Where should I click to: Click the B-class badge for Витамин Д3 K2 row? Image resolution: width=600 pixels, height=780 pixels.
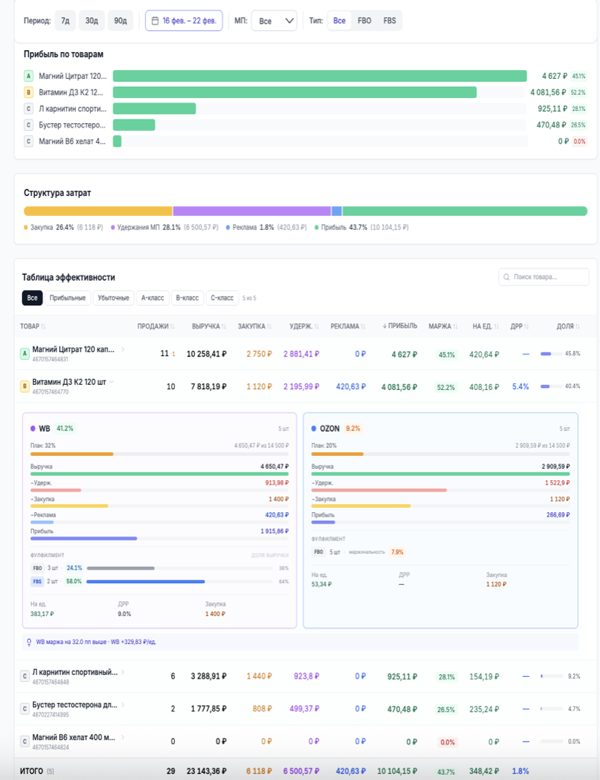[24, 386]
